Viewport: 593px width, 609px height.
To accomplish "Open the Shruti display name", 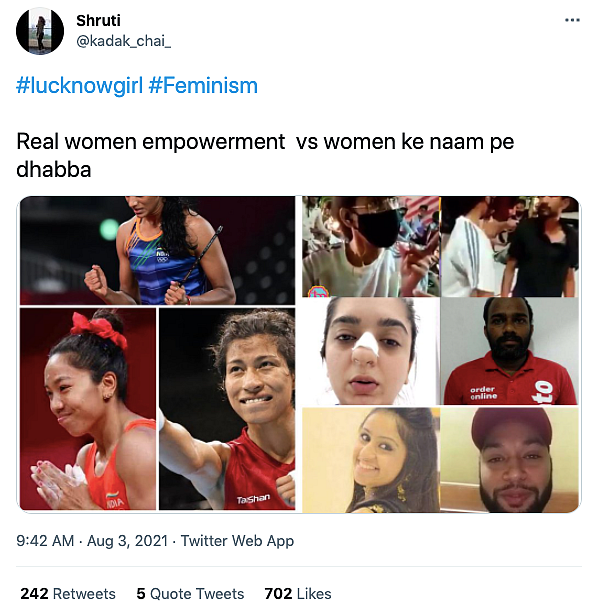I will [98, 21].
